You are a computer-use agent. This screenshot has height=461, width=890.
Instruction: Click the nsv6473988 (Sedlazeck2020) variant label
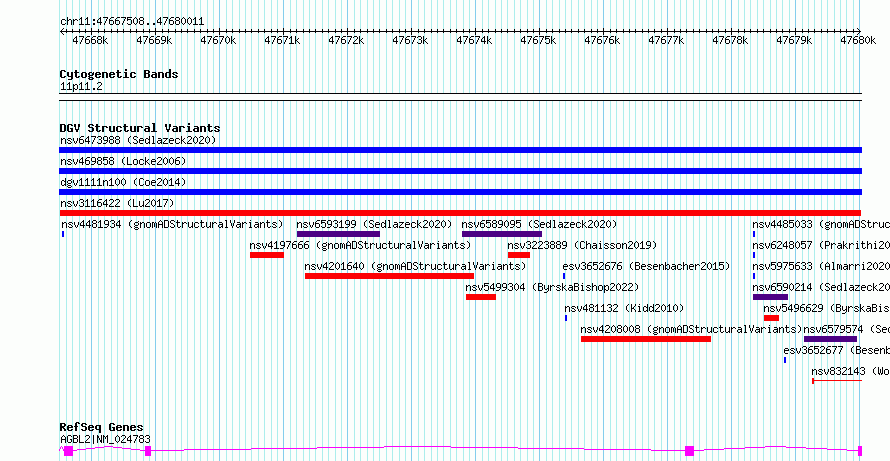coord(138,140)
